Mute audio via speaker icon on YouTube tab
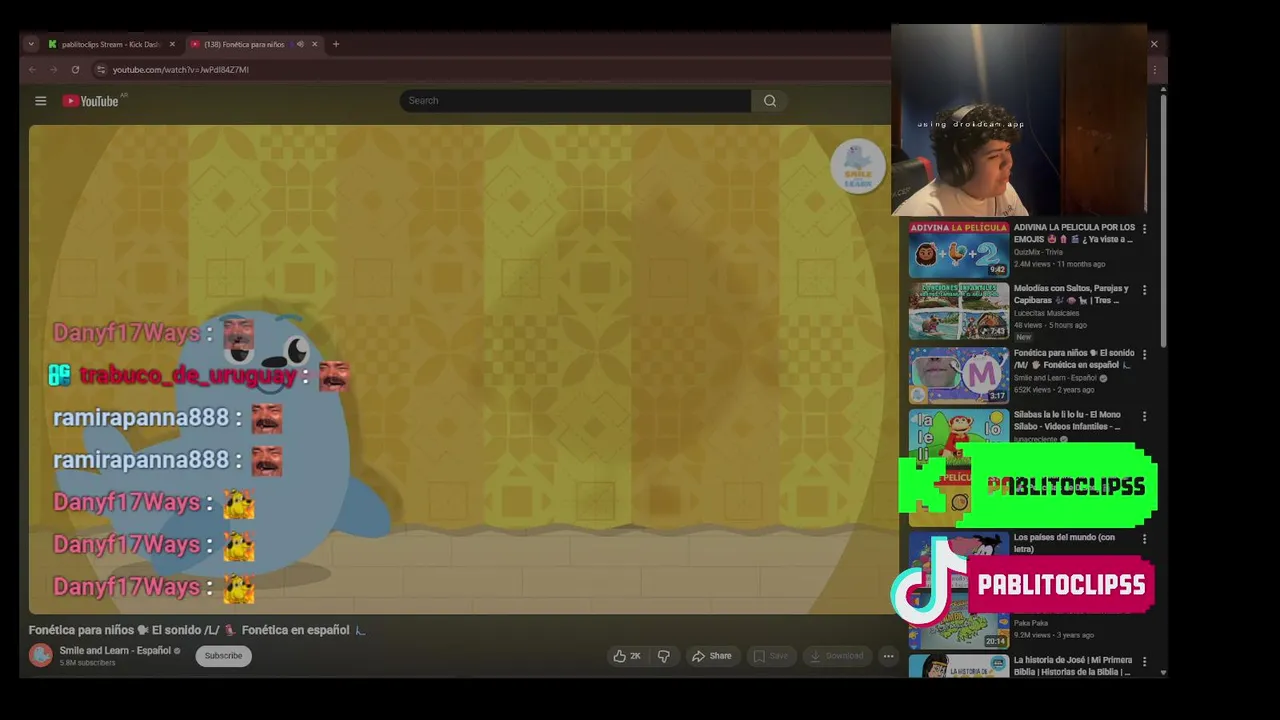Image resolution: width=1280 pixels, height=720 pixels. tap(300, 44)
